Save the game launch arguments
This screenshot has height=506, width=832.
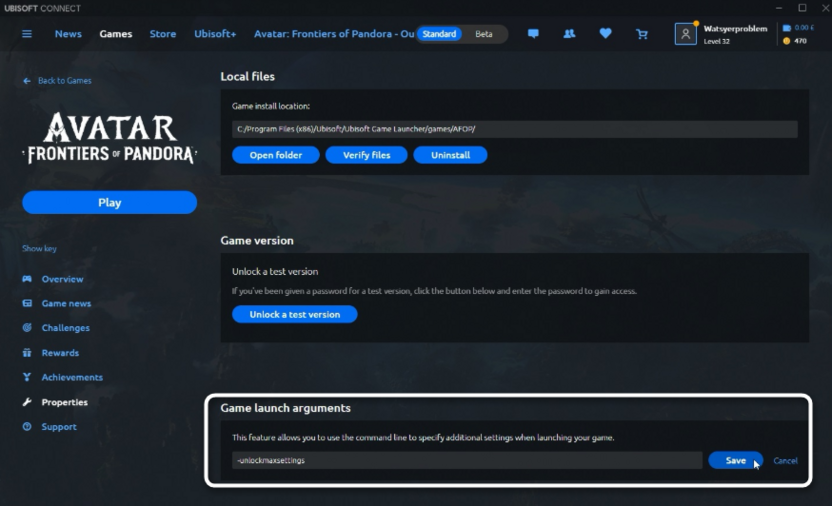click(x=735, y=460)
